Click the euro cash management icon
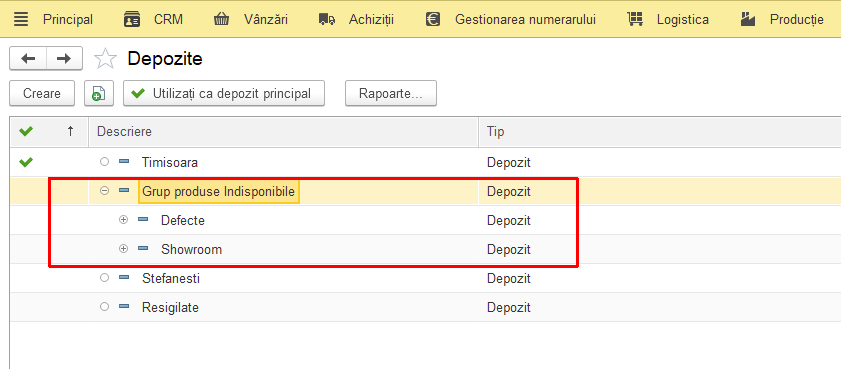The image size is (841, 369). [433, 20]
